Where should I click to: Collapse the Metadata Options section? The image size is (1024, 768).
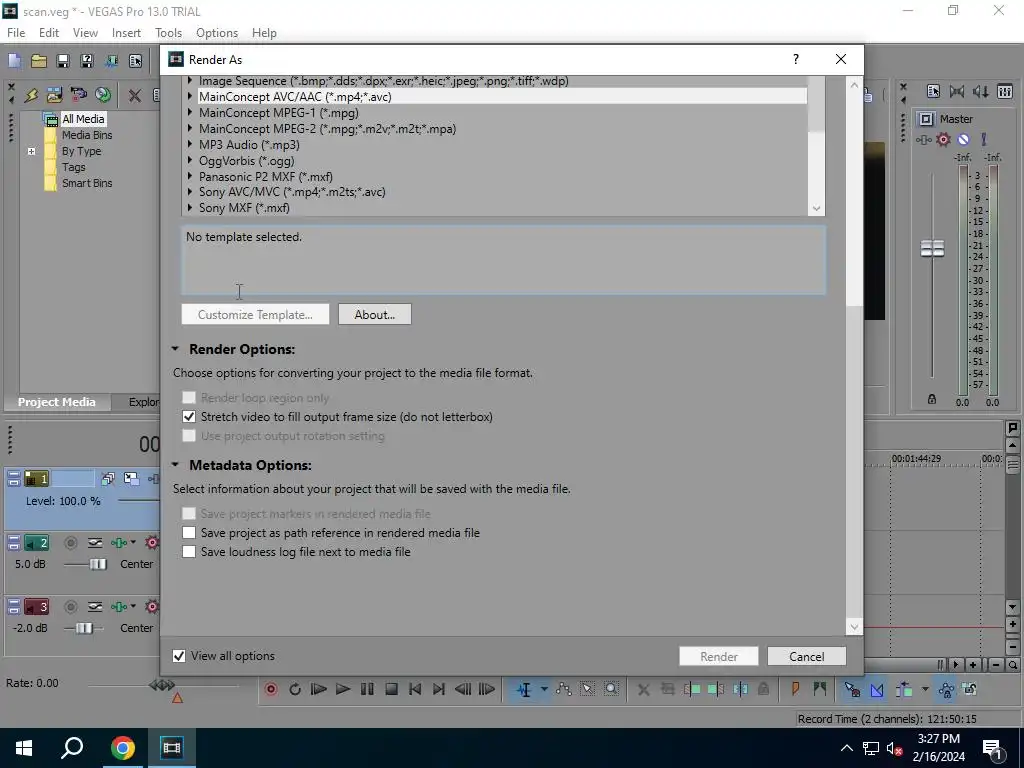point(176,465)
